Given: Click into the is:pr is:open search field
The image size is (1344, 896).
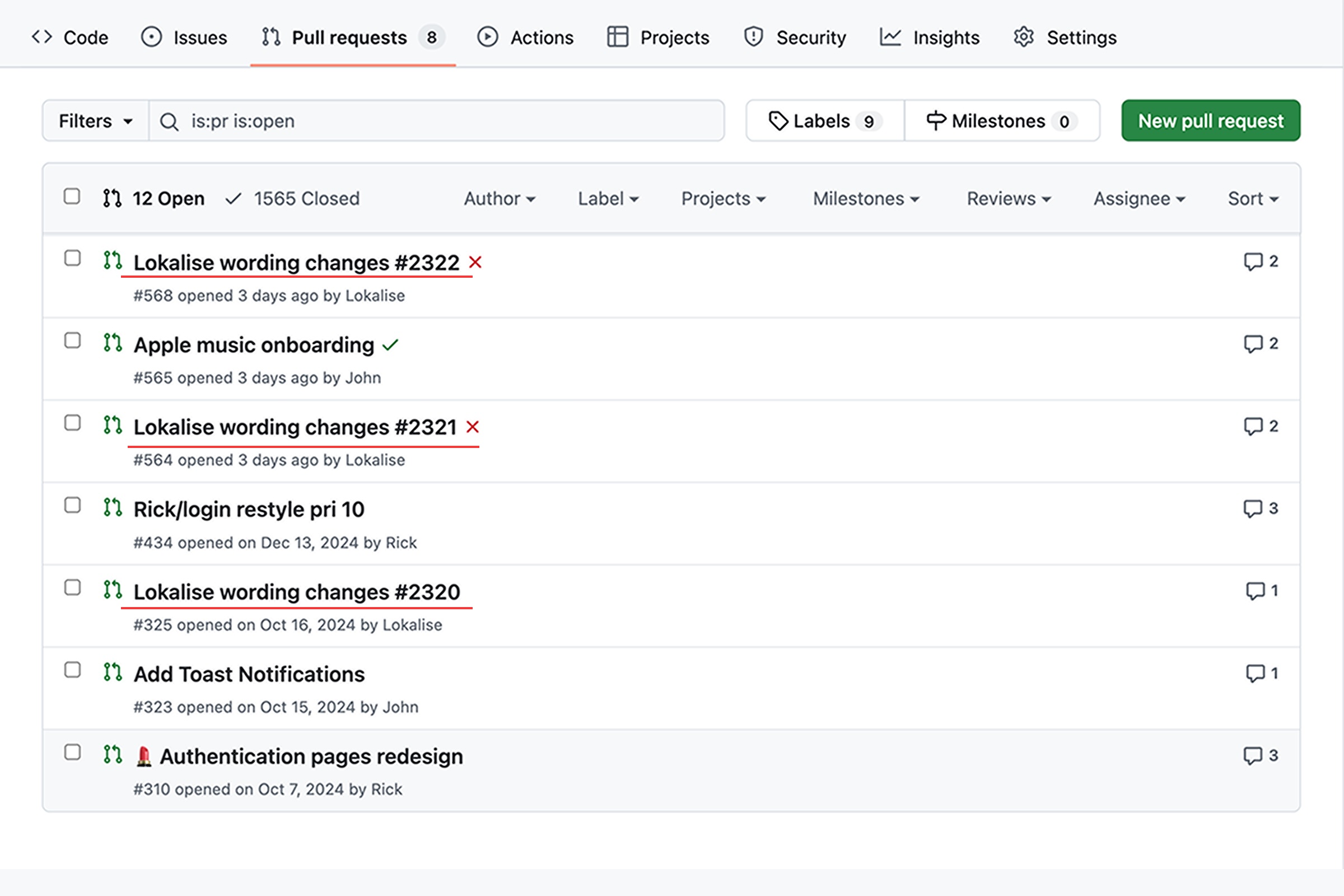Looking at the screenshot, I should click(x=446, y=121).
